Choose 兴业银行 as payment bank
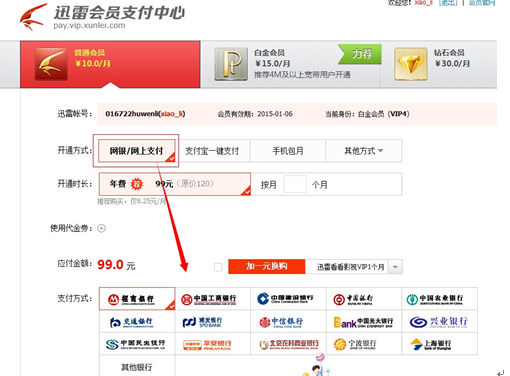 click(x=440, y=322)
